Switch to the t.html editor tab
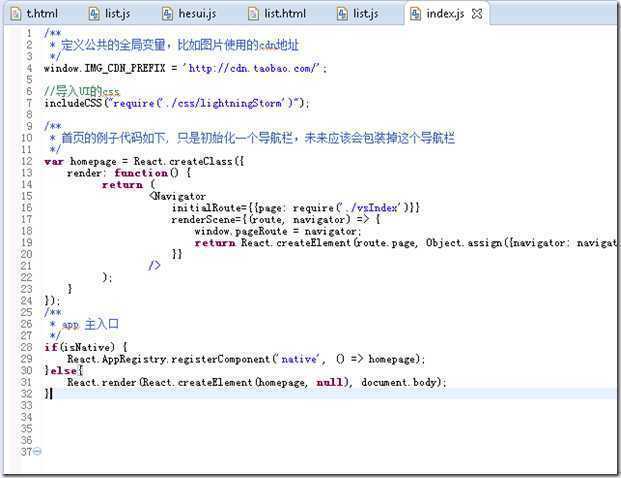Image resolution: width=621 pixels, height=478 pixels. point(35,14)
